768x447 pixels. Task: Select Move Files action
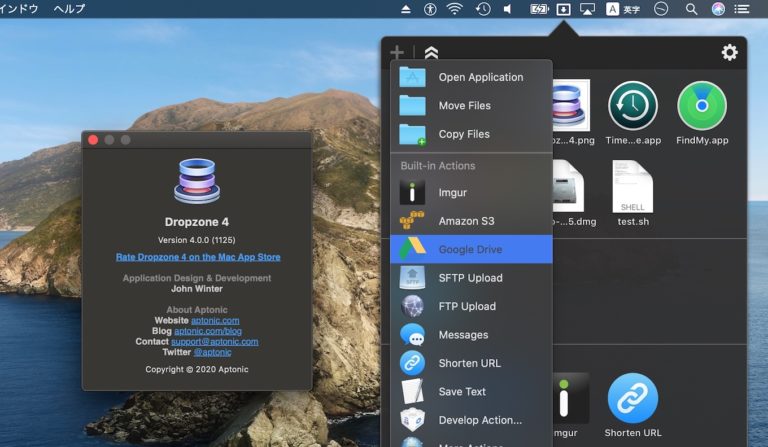pos(464,106)
